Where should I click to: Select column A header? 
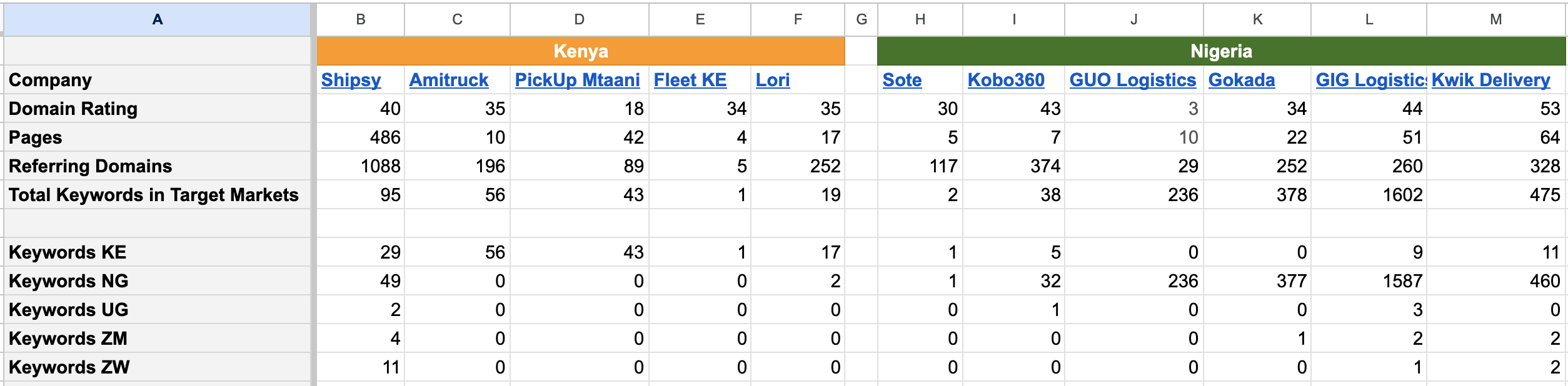157,19
